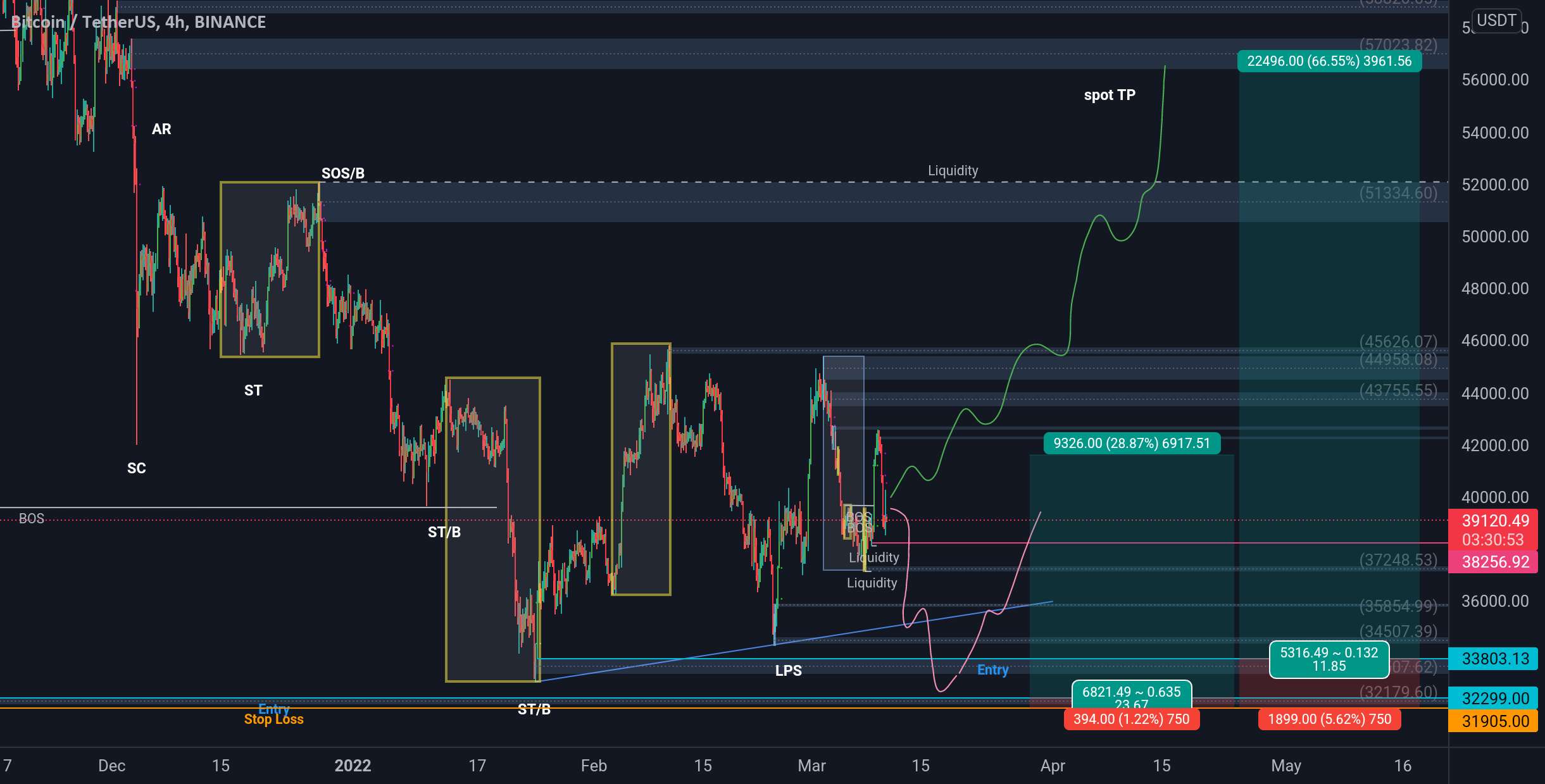
Task: Click the (44958.08) level label
Action: (x=1398, y=359)
